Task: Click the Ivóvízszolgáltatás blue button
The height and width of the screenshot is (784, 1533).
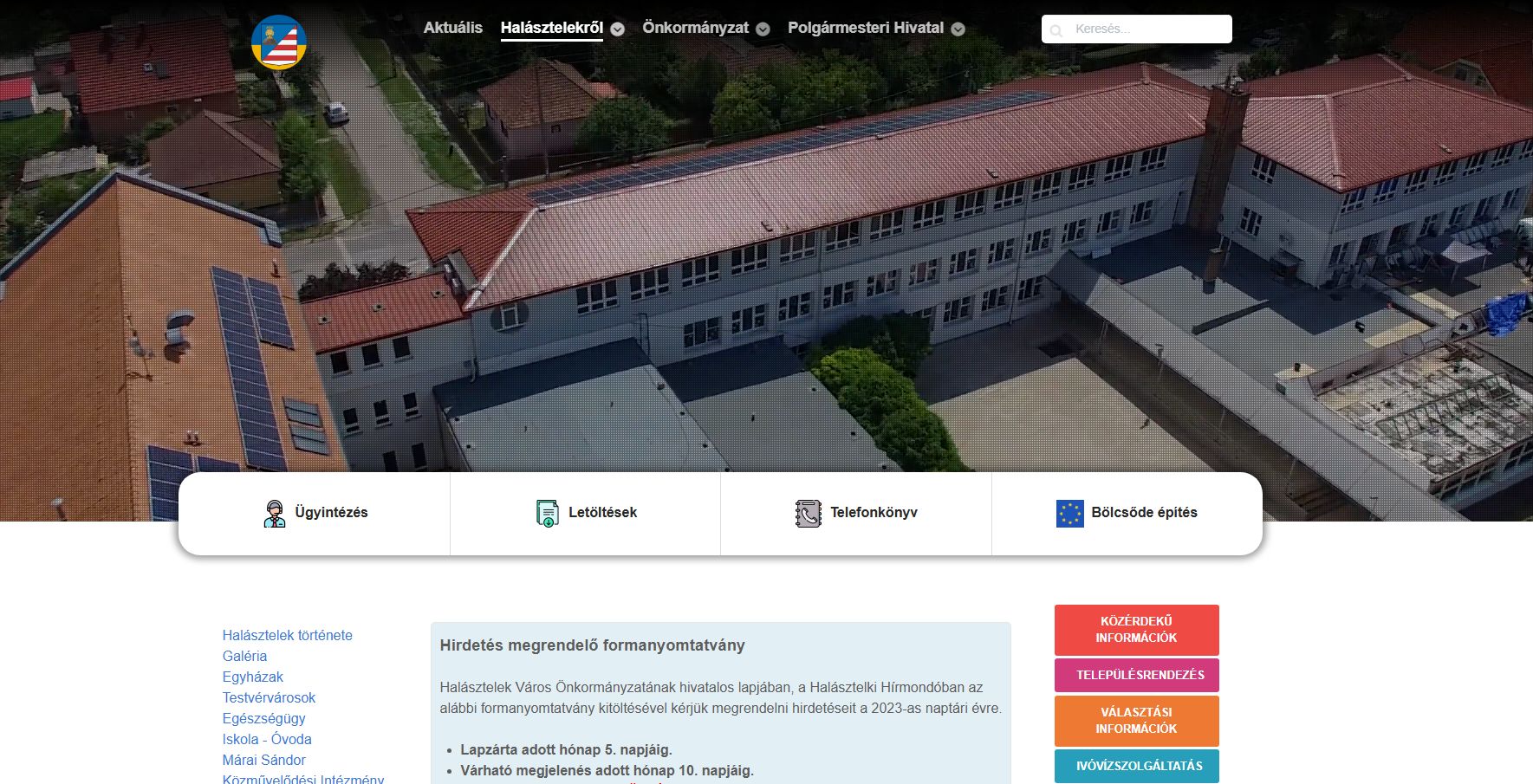Action: [x=1136, y=766]
